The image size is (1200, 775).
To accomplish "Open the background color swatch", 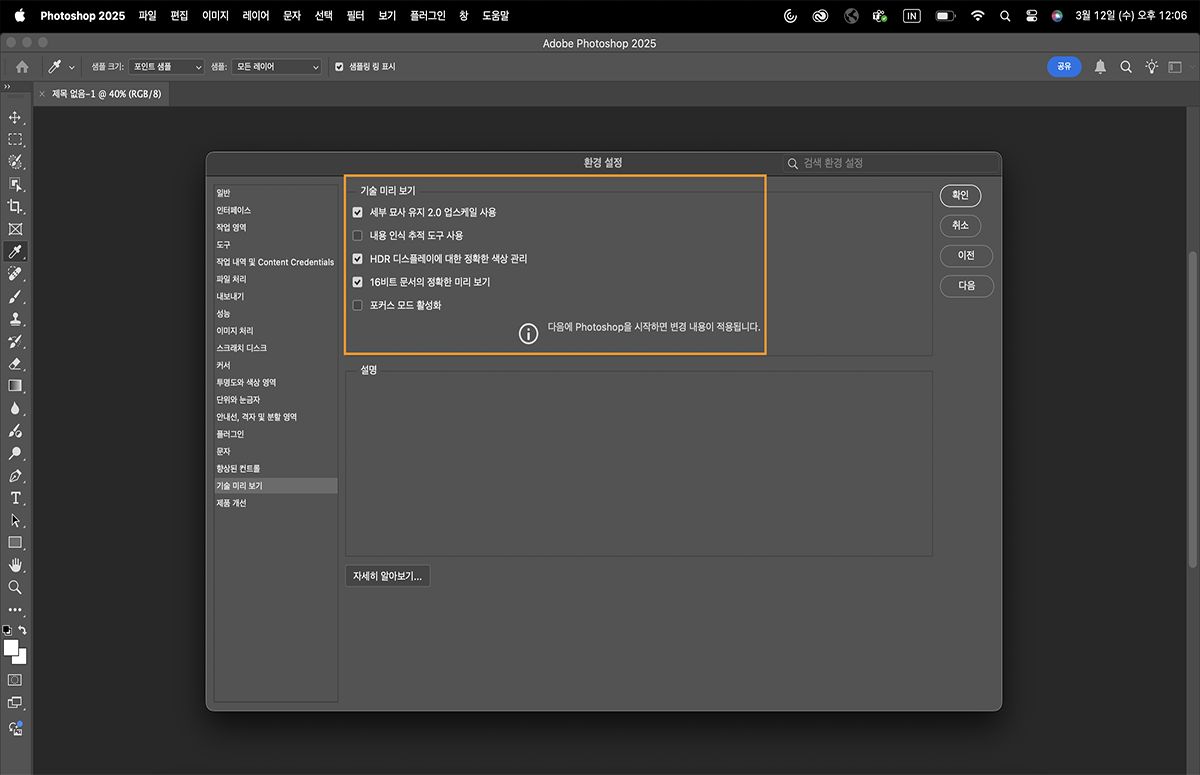I will [20, 657].
